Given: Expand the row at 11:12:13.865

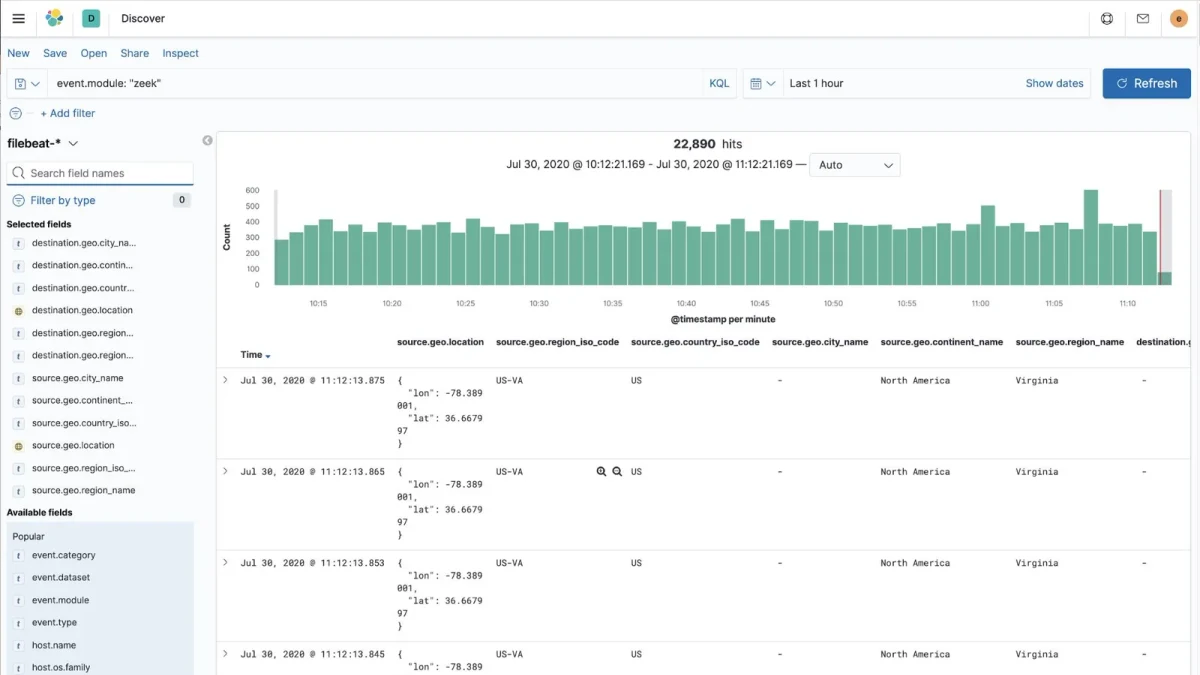Looking at the screenshot, I should [225, 471].
